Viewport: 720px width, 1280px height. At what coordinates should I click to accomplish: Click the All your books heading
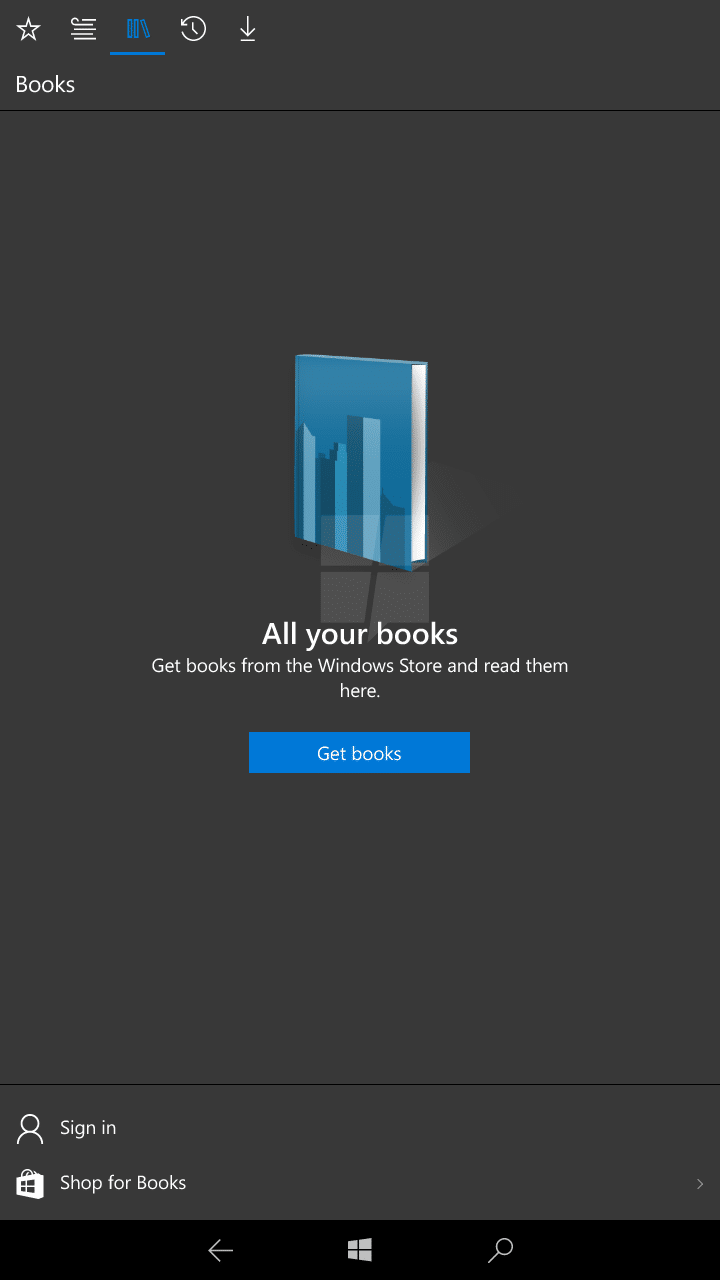tap(360, 633)
